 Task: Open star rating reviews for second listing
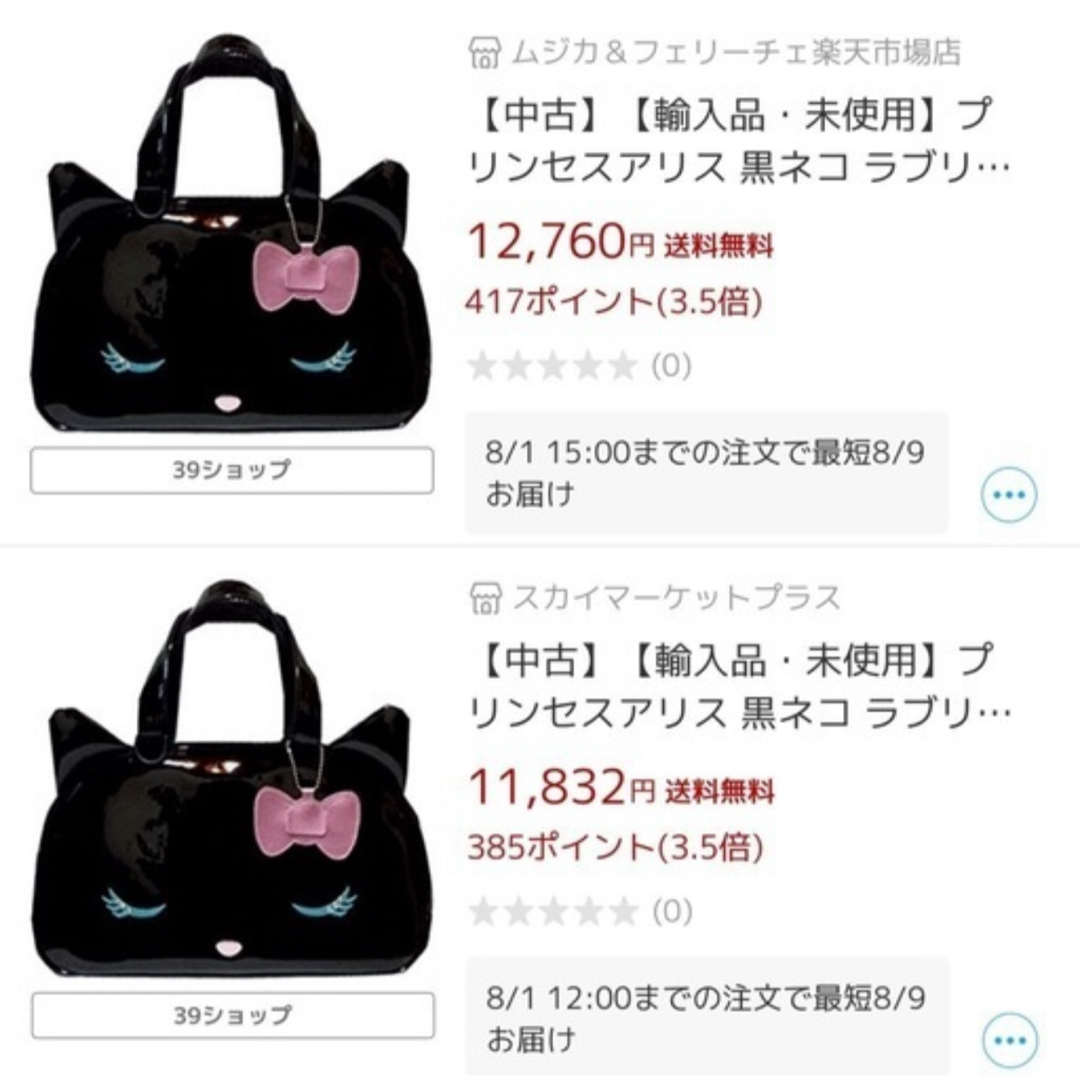(580, 911)
